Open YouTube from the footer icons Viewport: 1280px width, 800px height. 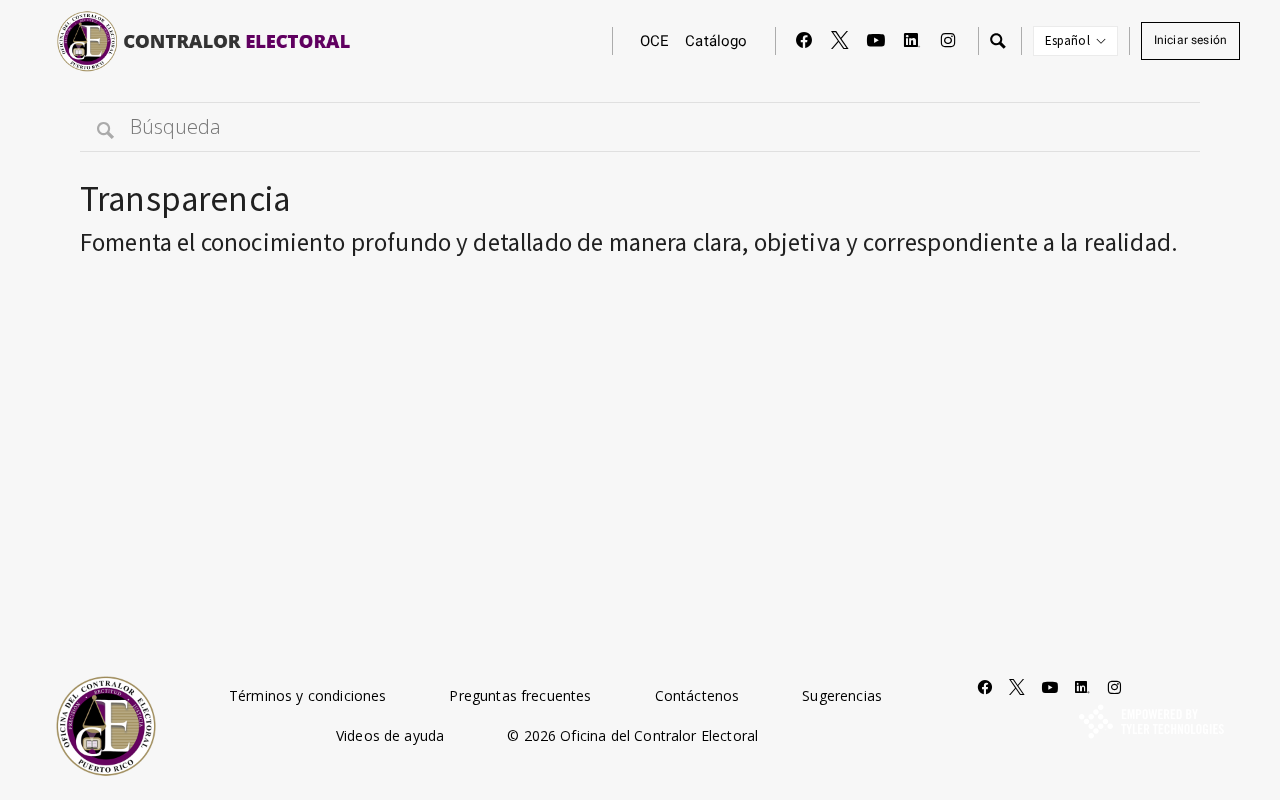point(1050,687)
